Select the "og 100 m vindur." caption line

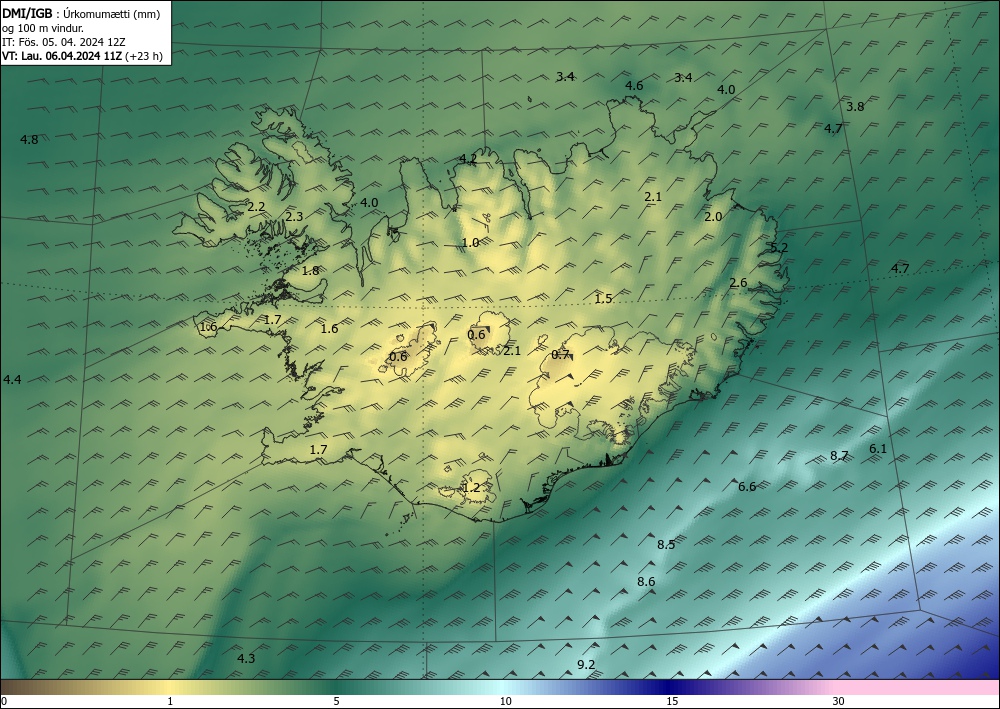(42, 28)
